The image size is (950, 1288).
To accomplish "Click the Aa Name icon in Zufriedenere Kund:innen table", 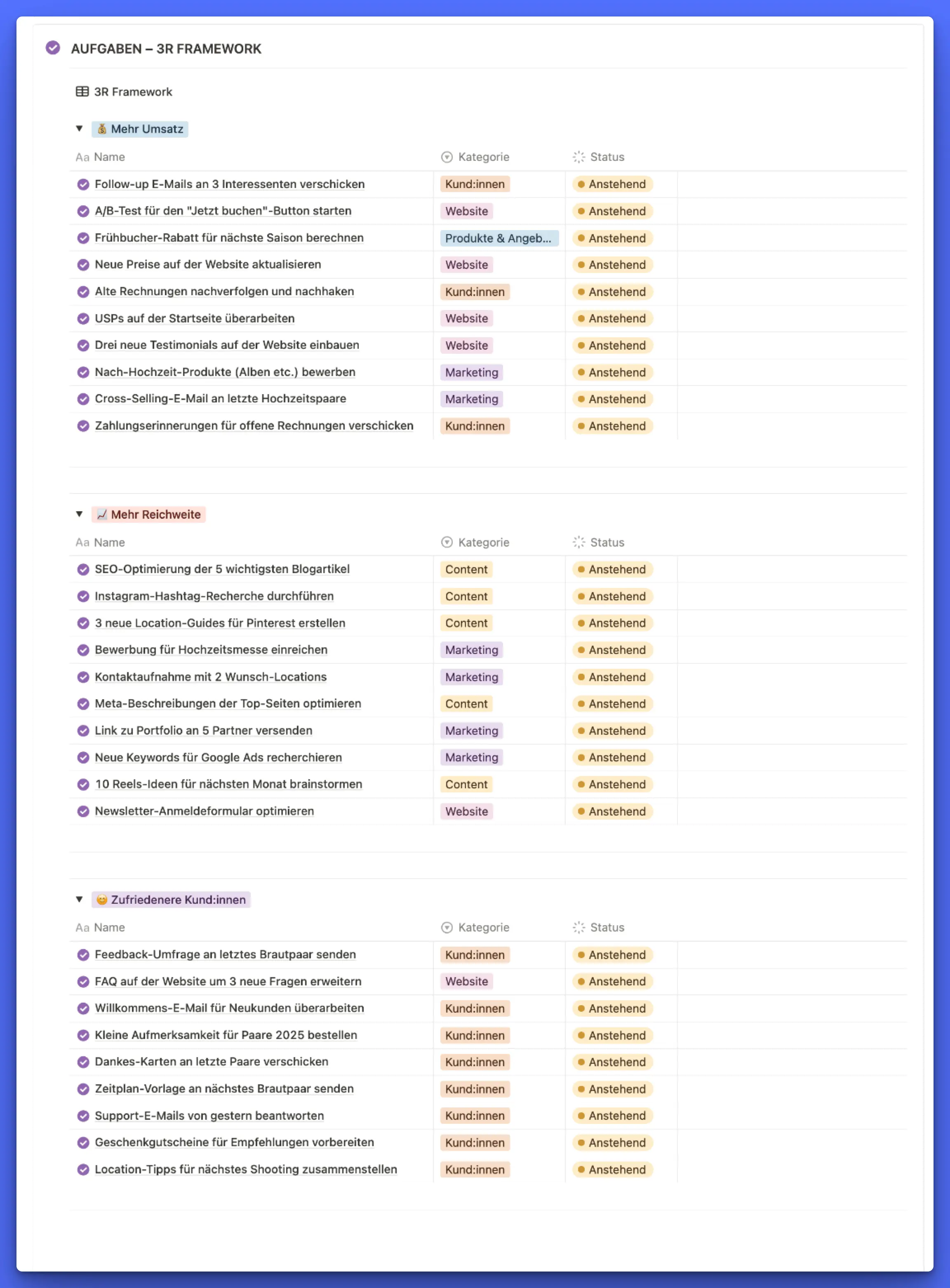I will pyautogui.click(x=82, y=928).
